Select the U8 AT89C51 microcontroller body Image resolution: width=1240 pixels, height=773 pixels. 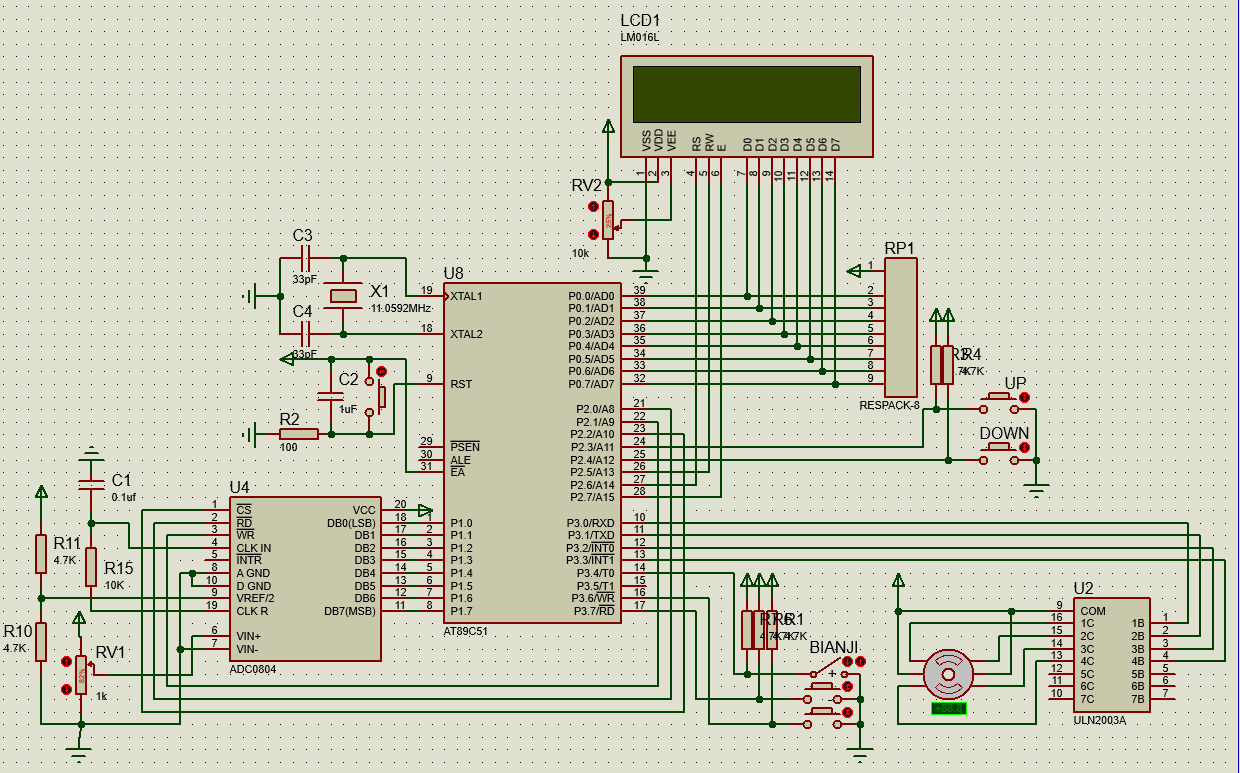tap(533, 453)
